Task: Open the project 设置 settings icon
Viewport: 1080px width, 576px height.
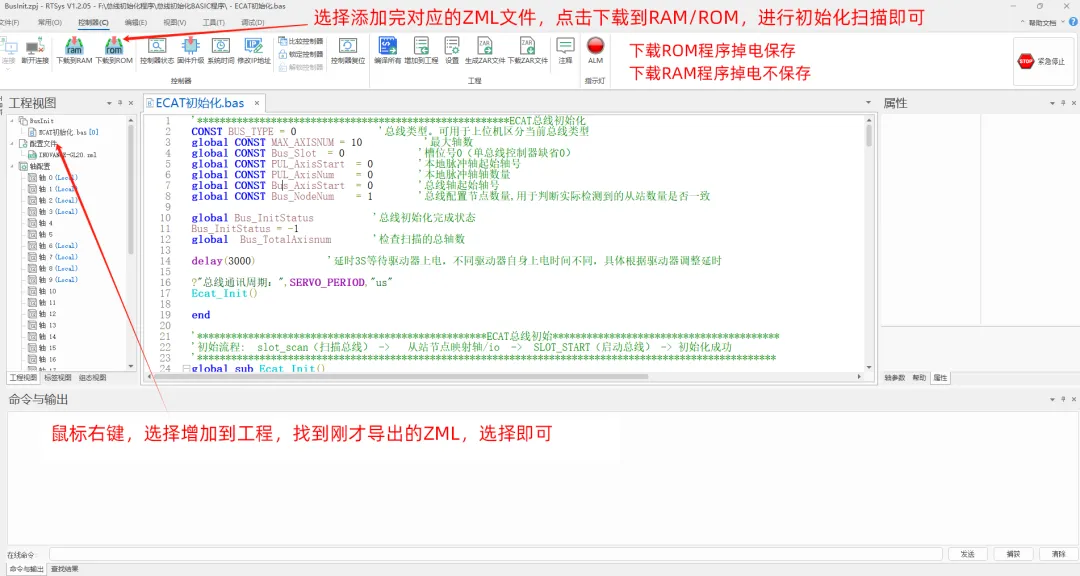Action: click(x=452, y=52)
